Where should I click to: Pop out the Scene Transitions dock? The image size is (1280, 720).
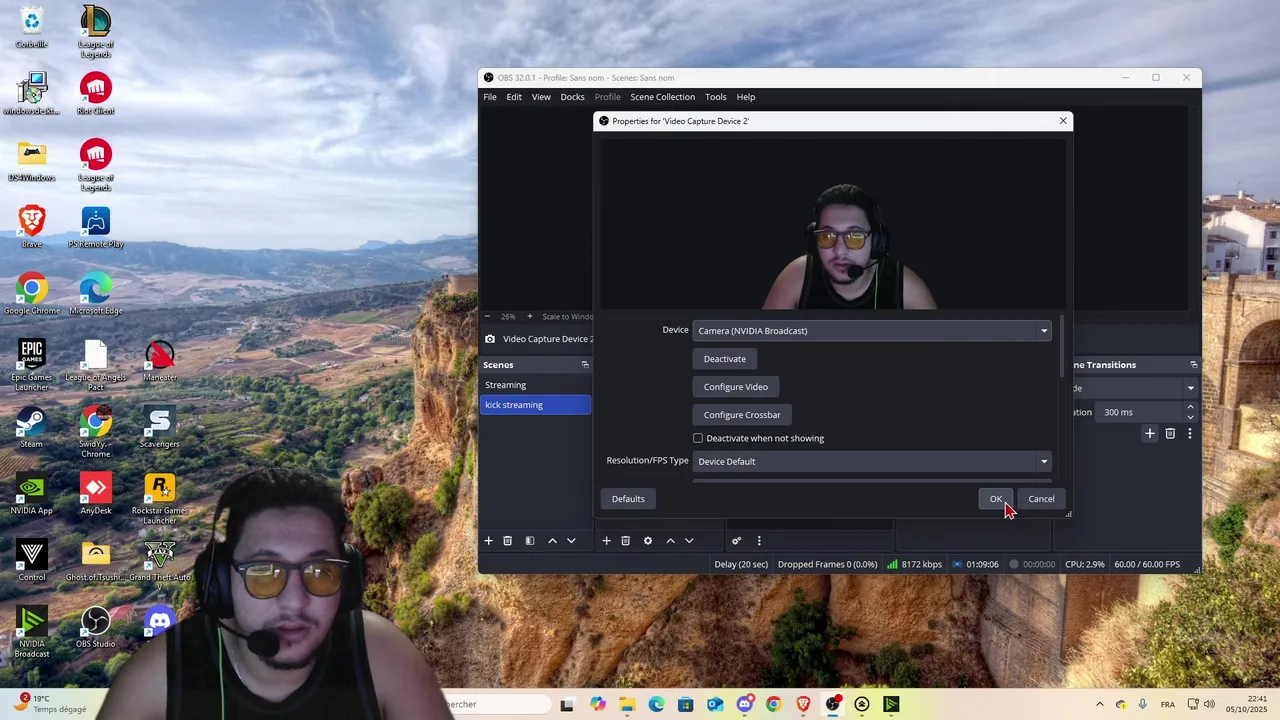(x=1193, y=365)
